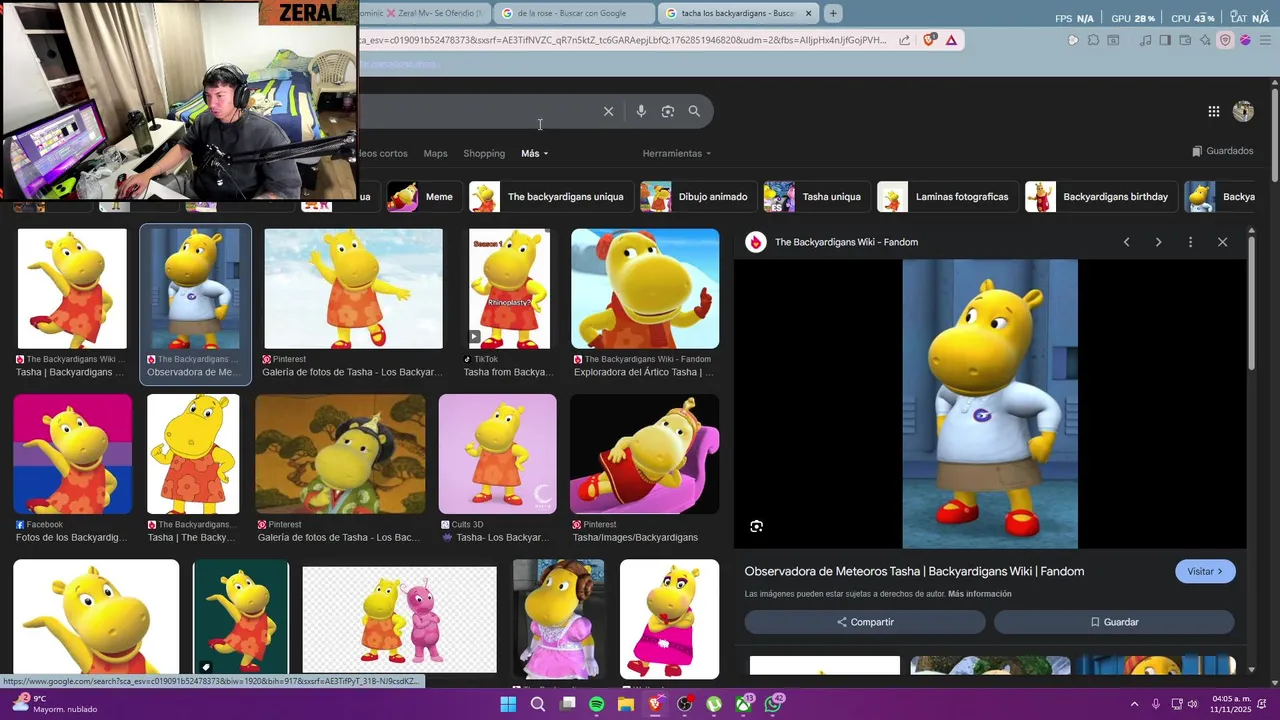The width and height of the screenshot is (1280, 720).
Task: Click the 'Visitar' button
Action: 1205,571
